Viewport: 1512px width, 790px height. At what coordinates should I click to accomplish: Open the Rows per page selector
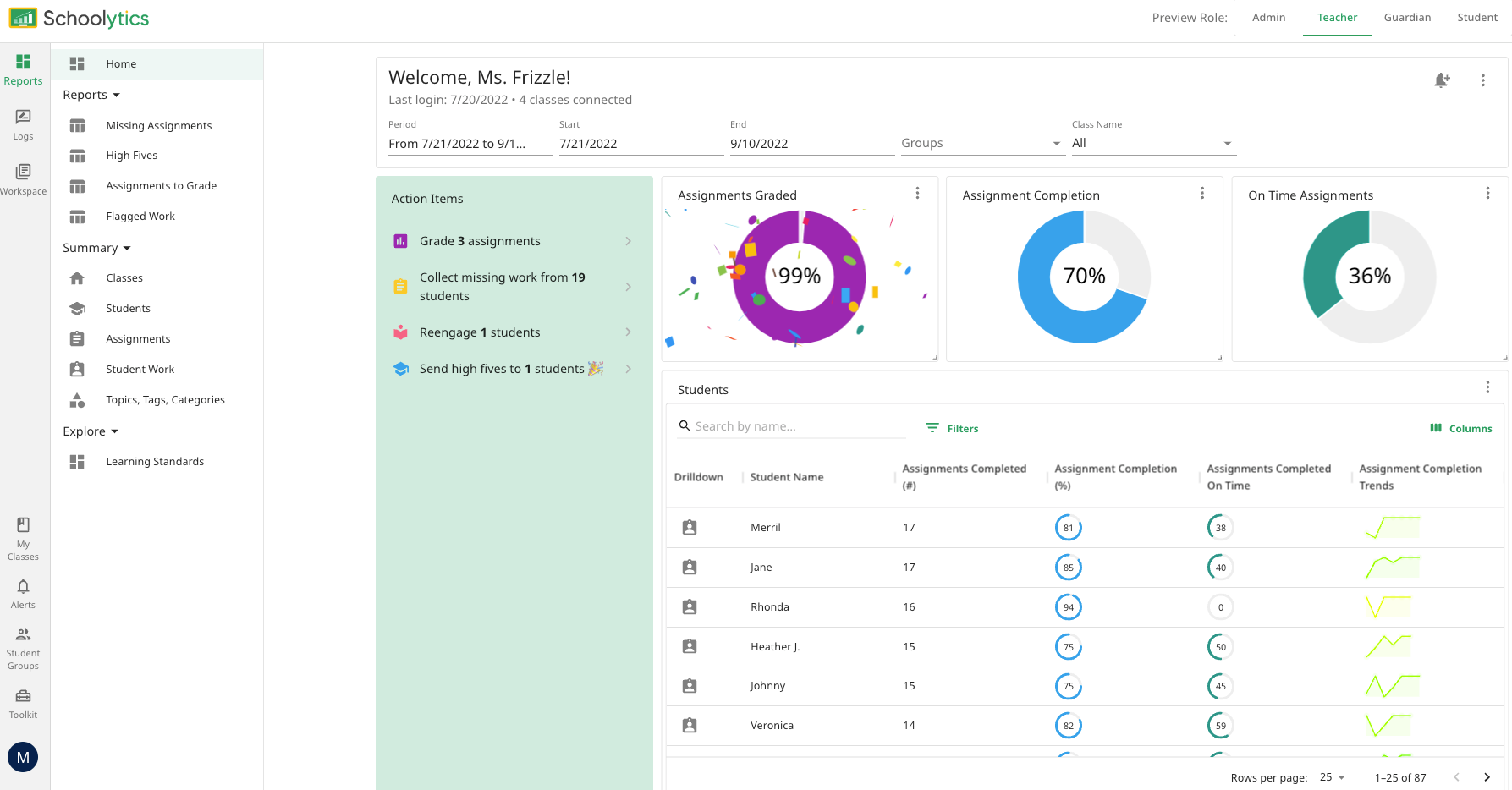[x=1330, y=777]
